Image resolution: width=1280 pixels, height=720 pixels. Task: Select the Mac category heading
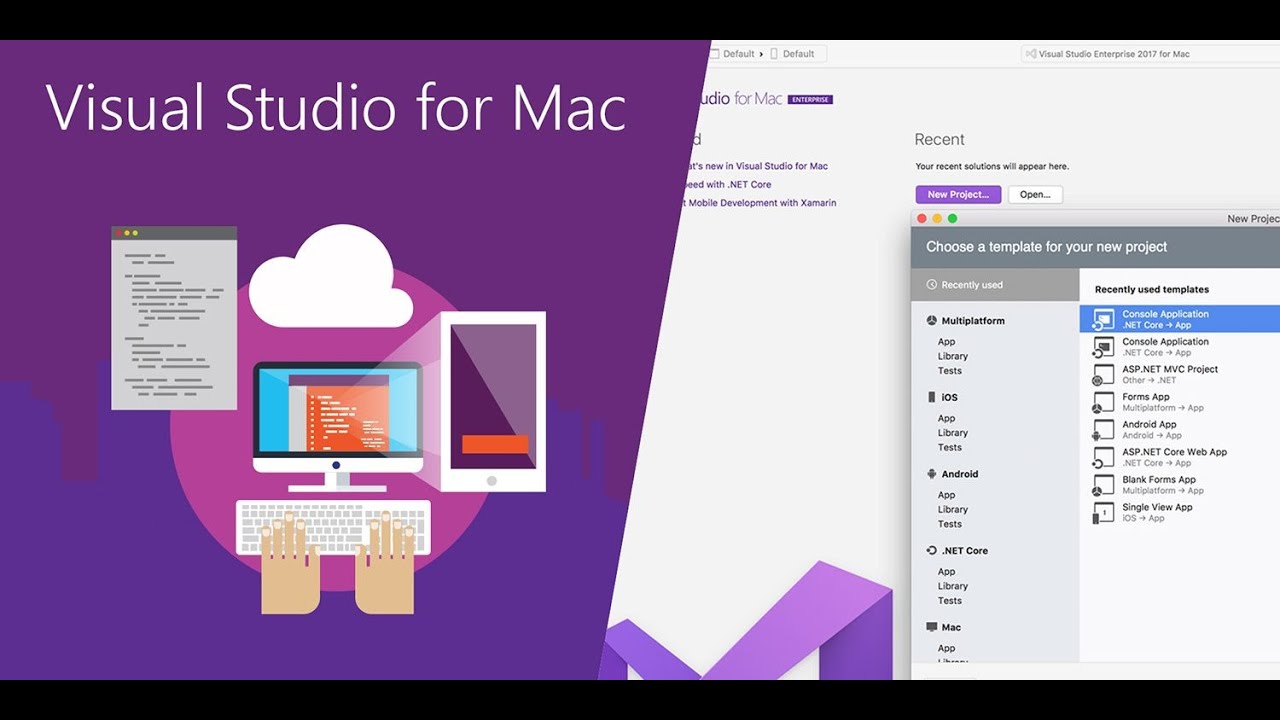coord(951,627)
